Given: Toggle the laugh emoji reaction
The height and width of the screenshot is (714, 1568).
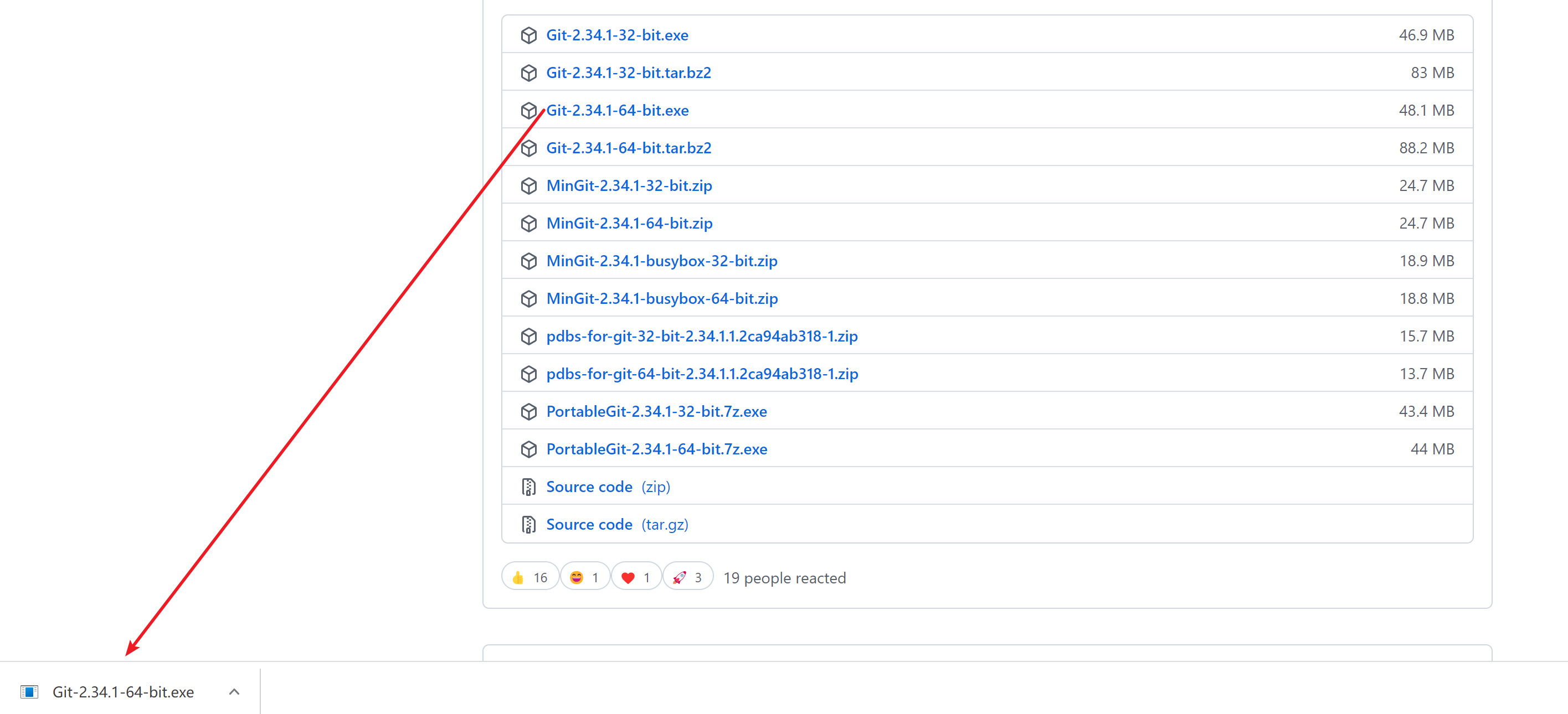Looking at the screenshot, I should pyautogui.click(x=584, y=577).
